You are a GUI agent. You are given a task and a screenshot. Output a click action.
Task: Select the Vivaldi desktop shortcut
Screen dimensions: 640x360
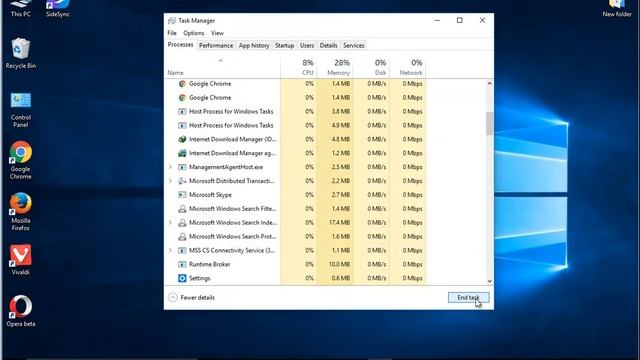pos(20,260)
